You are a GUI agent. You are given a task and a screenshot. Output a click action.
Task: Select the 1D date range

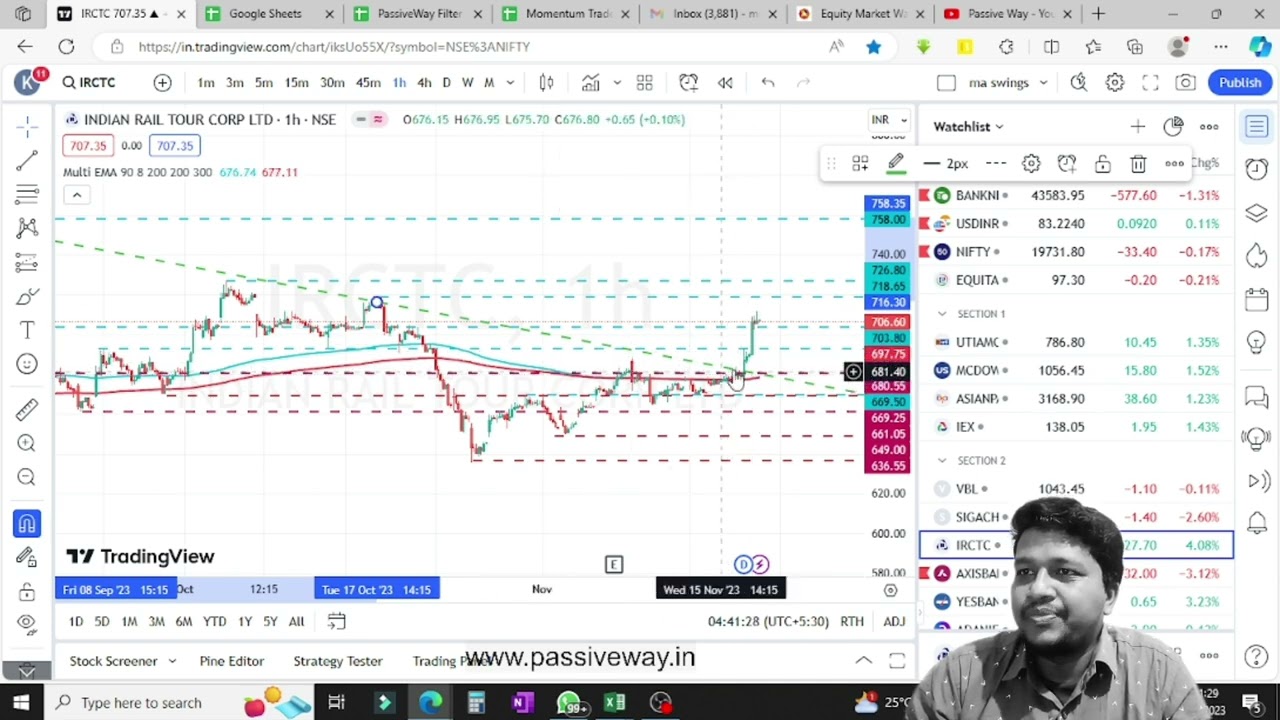(75, 622)
